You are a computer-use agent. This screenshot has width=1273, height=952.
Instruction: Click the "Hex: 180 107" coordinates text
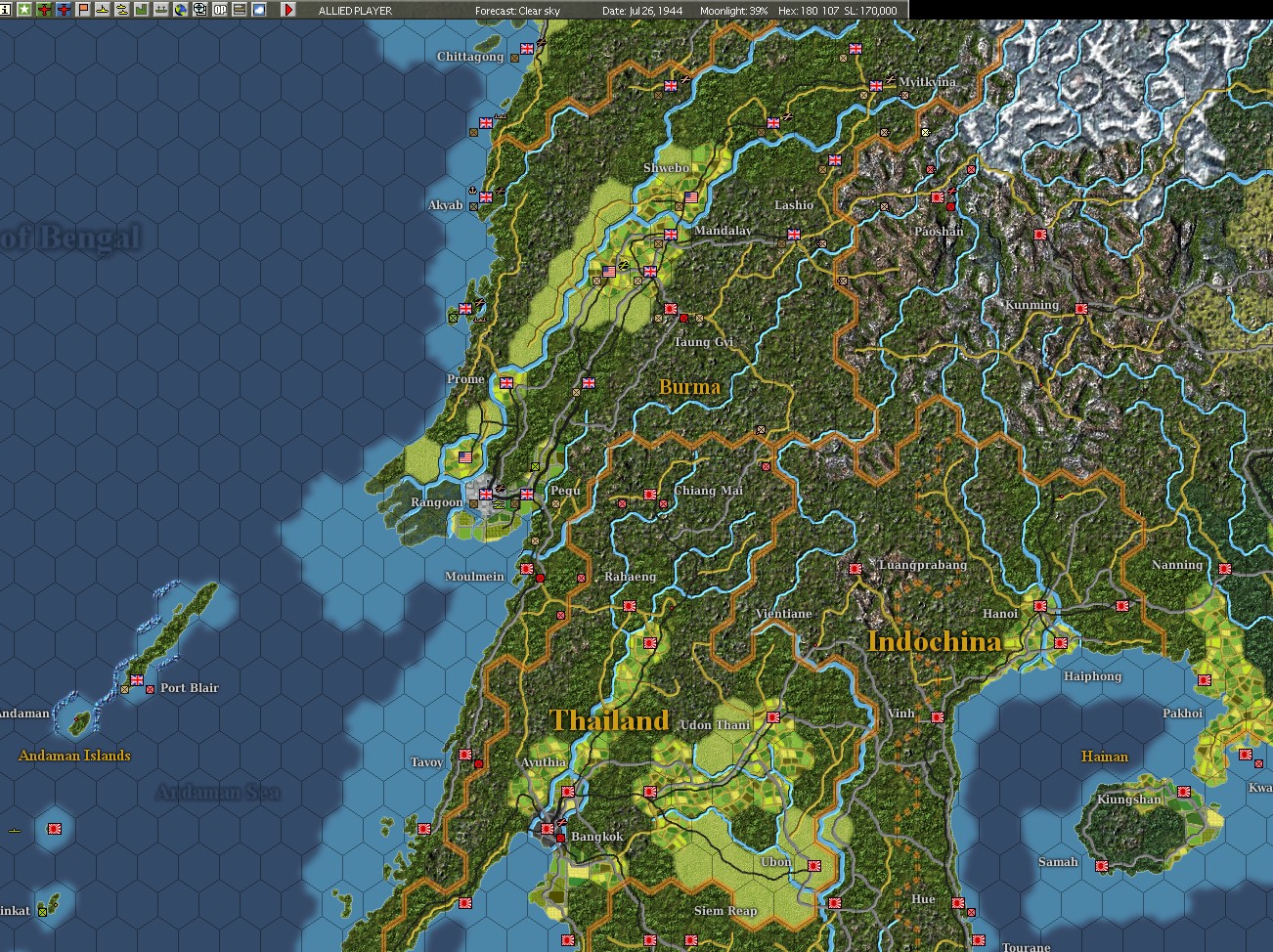pos(809,11)
